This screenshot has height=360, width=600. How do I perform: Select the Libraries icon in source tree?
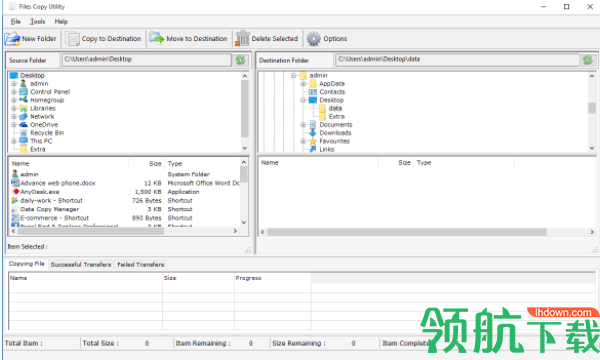23,108
